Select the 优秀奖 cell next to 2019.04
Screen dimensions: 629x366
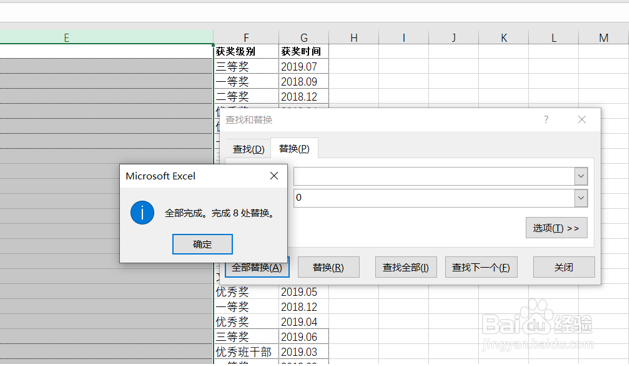coord(246,322)
